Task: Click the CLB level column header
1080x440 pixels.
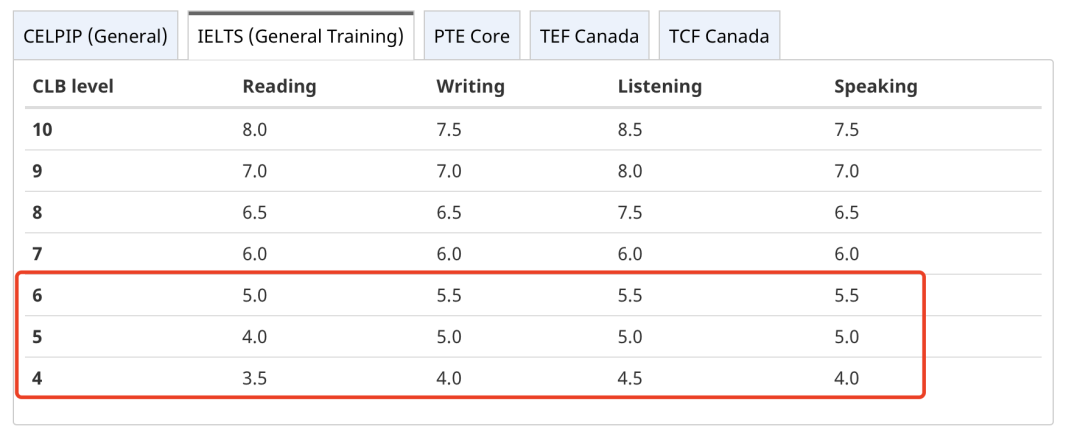Action: click(x=73, y=87)
